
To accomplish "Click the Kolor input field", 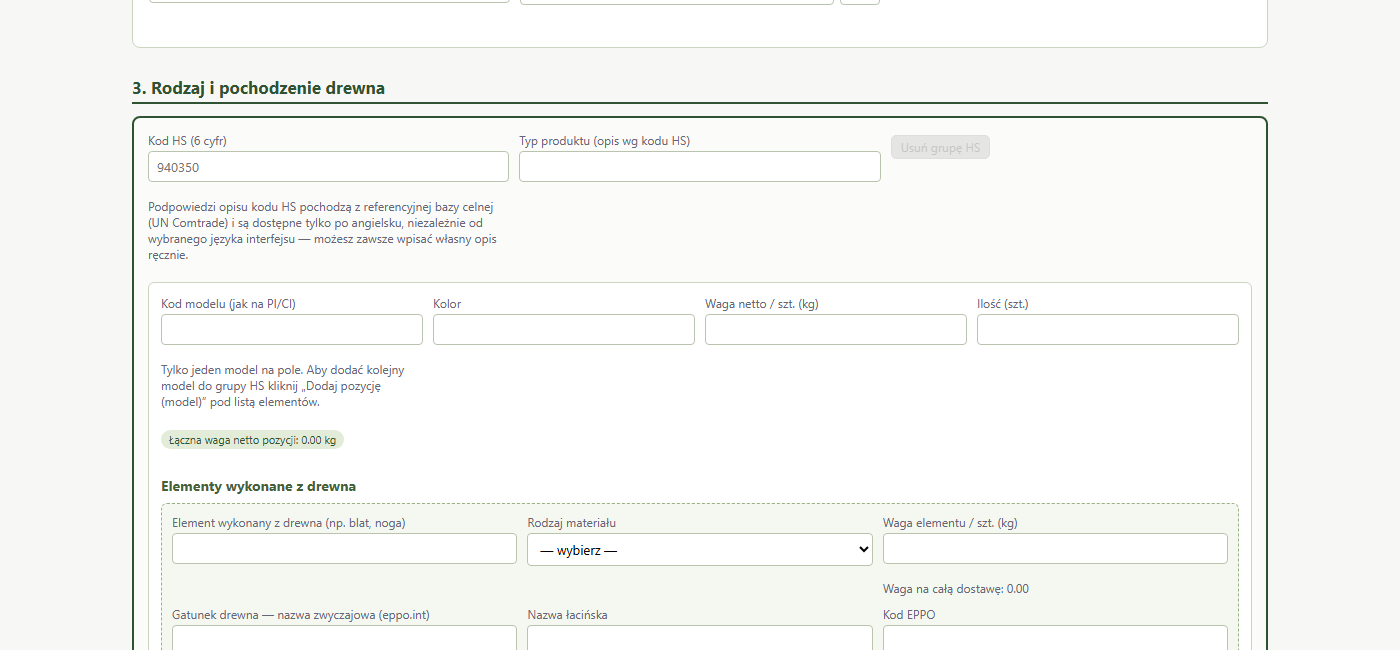I will click(564, 330).
